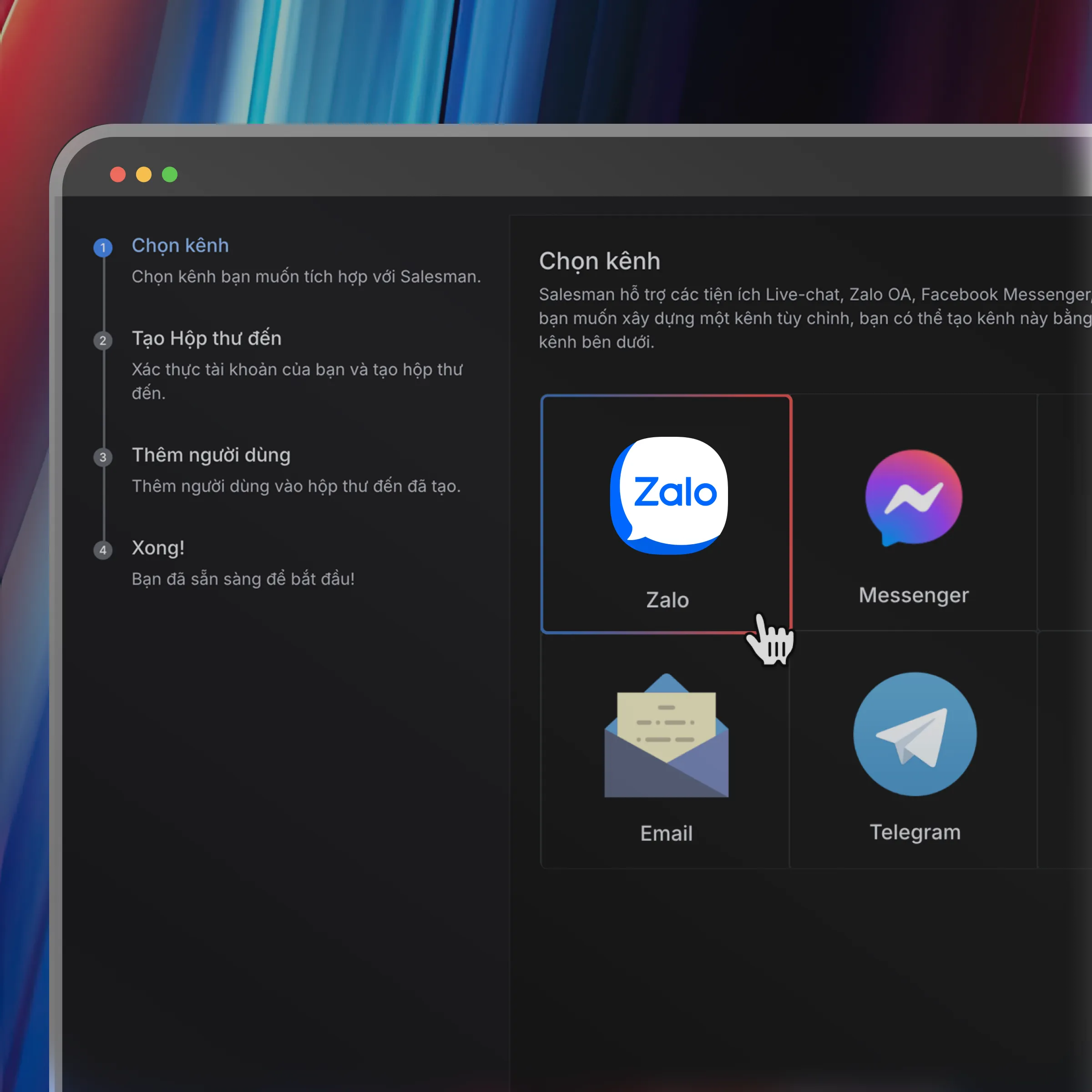Open step 4 circle in wizard
This screenshot has height=1092, width=1092.
103,550
